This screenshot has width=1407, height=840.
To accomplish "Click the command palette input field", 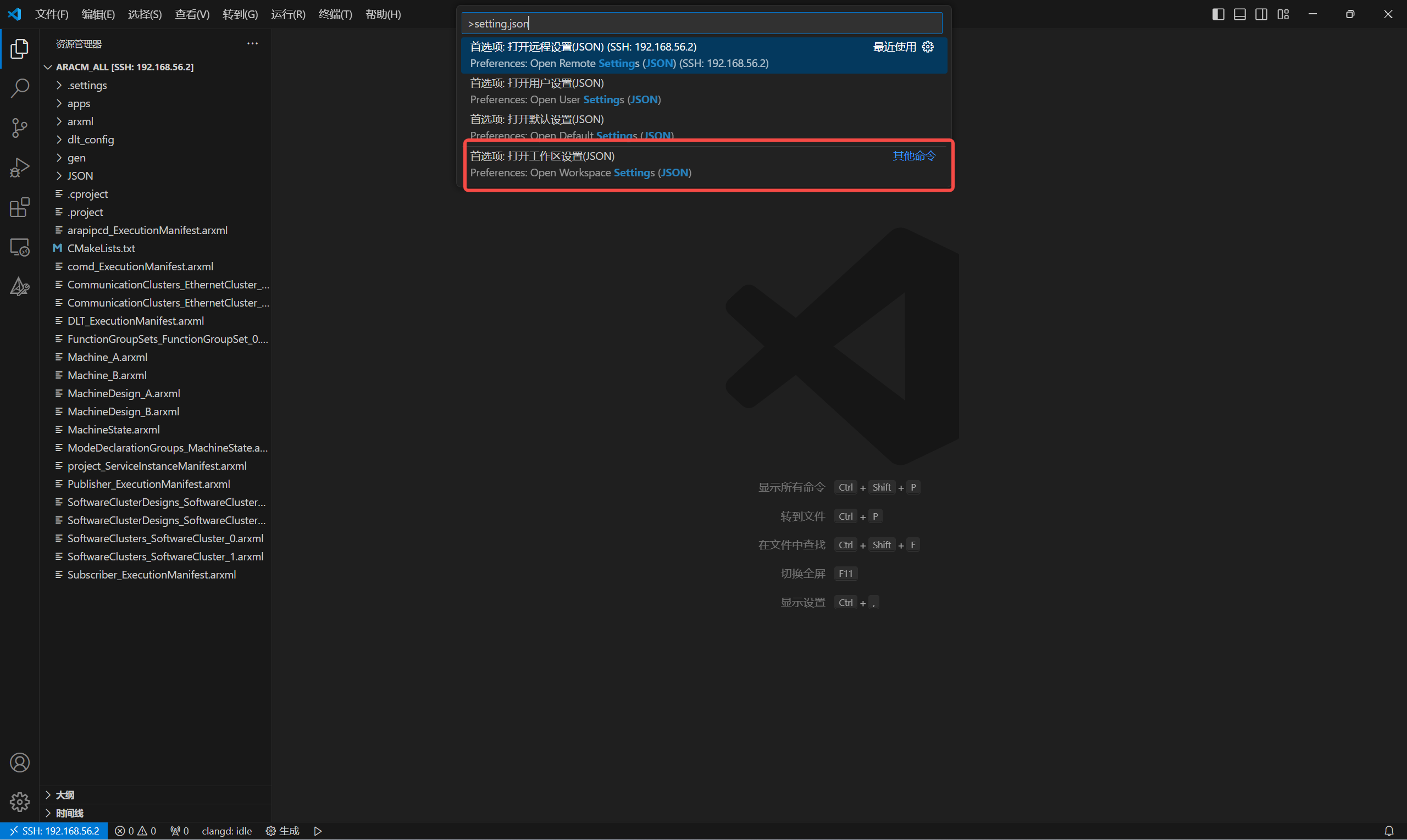I will pyautogui.click(x=702, y=23).
